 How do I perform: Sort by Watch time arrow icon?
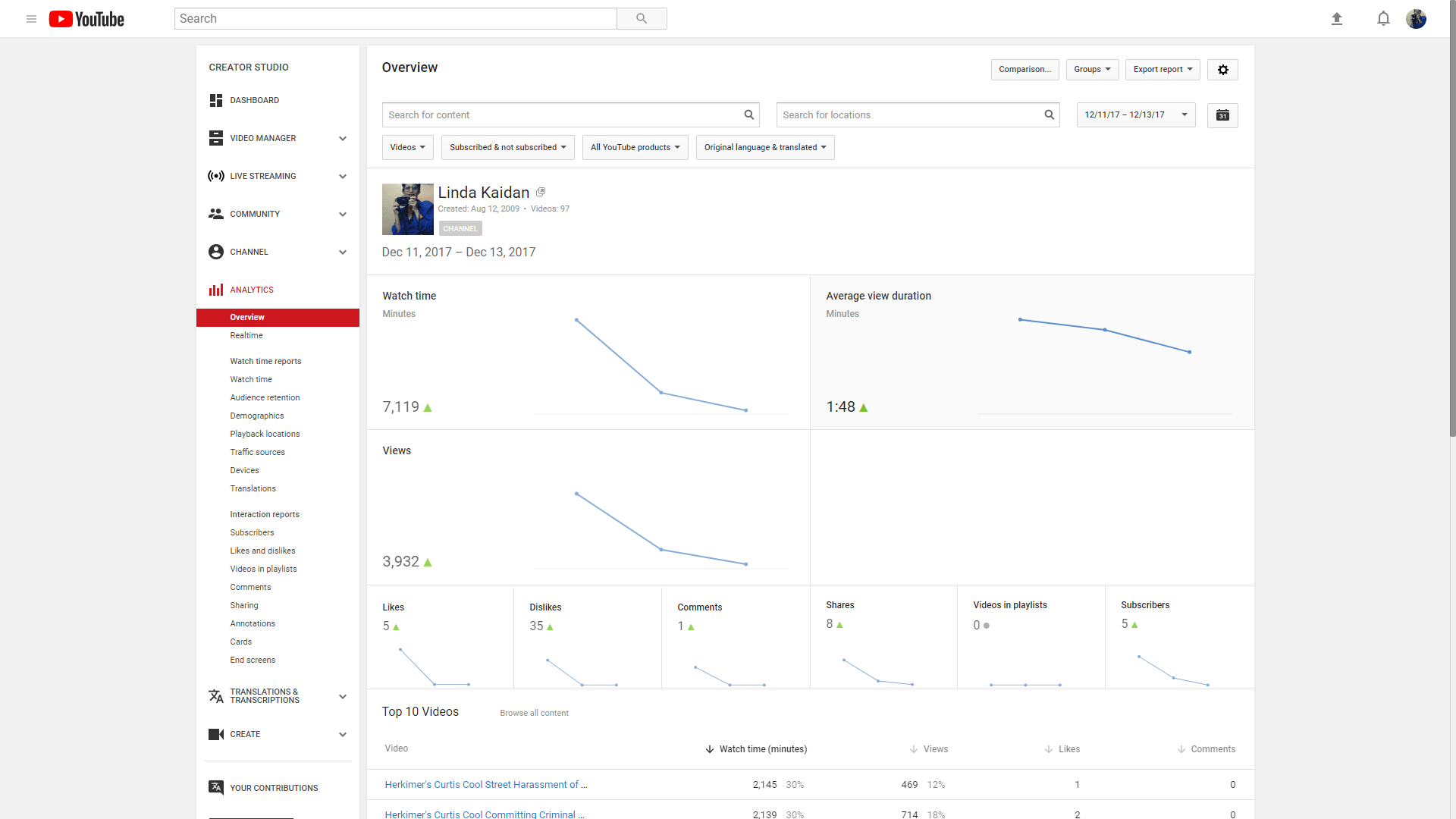pos(710,749)
